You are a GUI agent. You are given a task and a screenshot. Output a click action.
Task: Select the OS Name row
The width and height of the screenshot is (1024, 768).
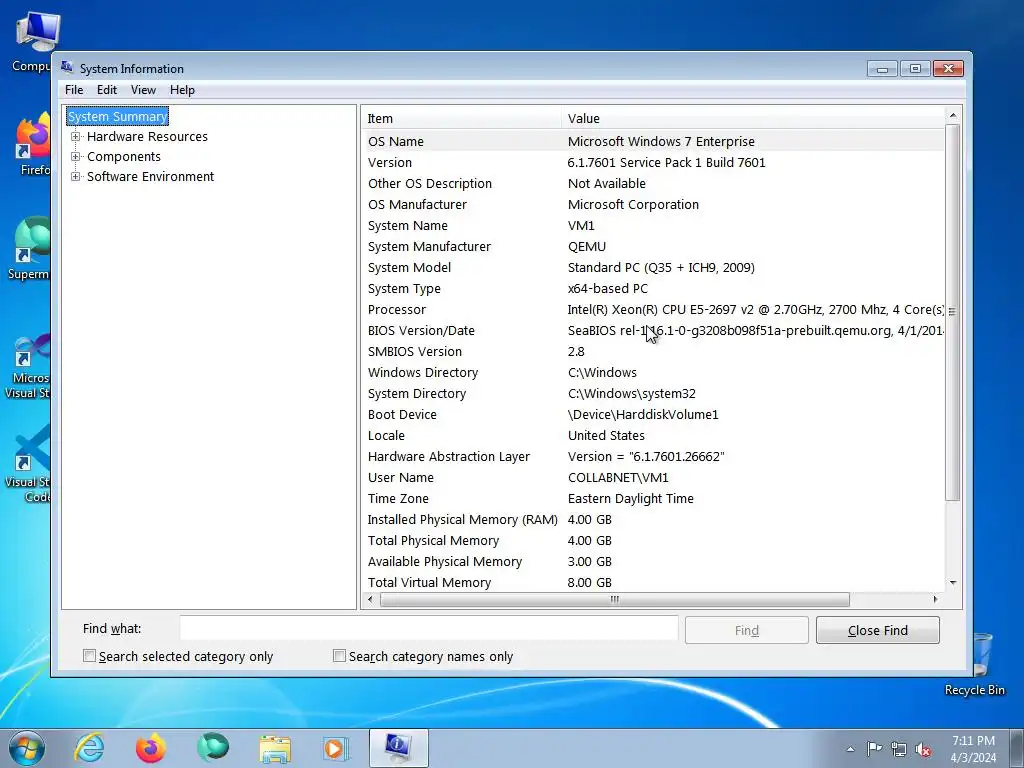pyautogui.click(x=653, y=141)
